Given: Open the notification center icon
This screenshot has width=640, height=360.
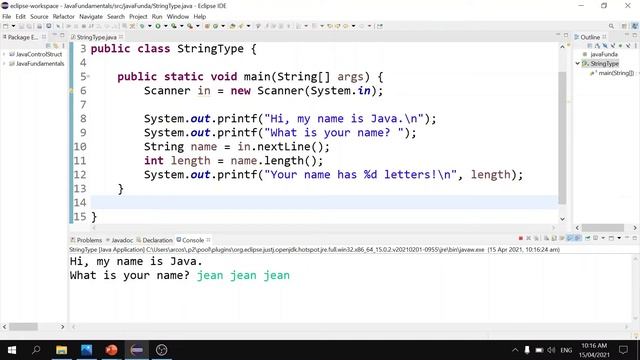Looking at the screenshot, I should point(623,350).
